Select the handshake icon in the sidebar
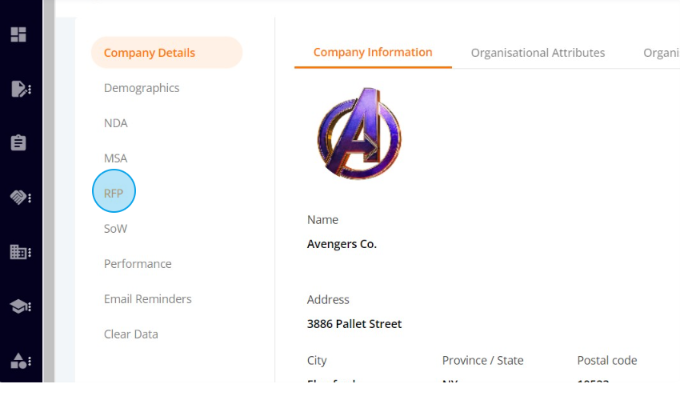This screenshot has height=395, width=680. [20, 198]
